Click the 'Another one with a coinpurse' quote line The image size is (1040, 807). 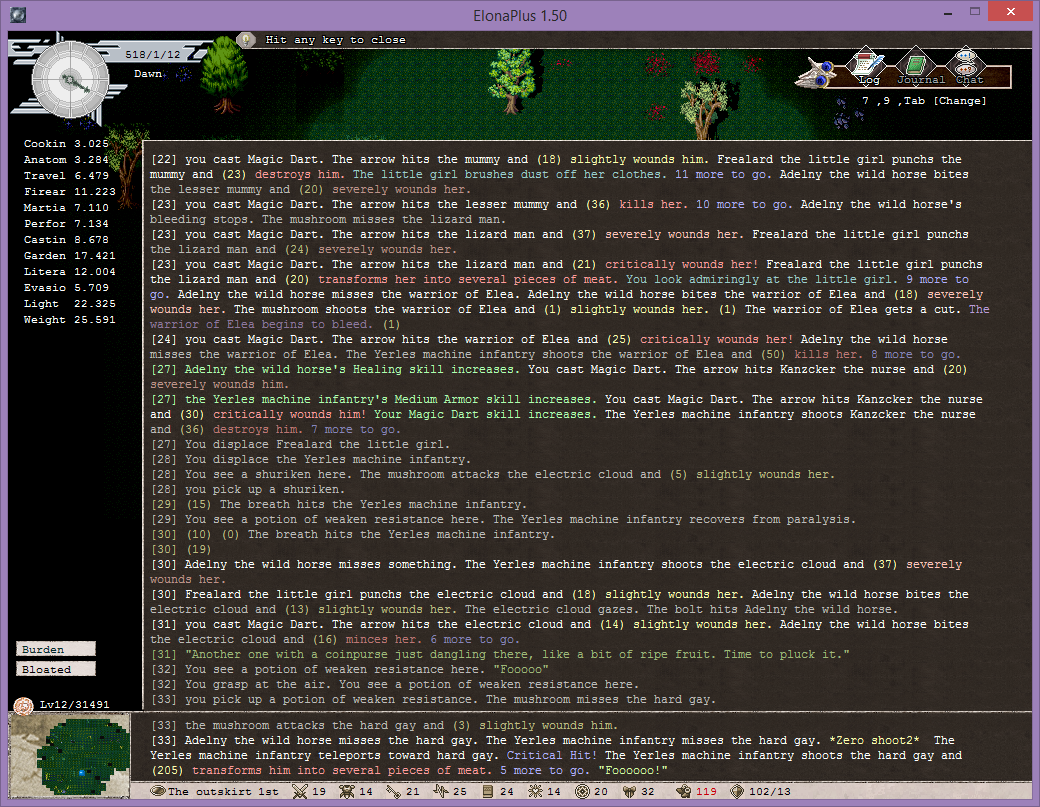click(x=500, y=654)
